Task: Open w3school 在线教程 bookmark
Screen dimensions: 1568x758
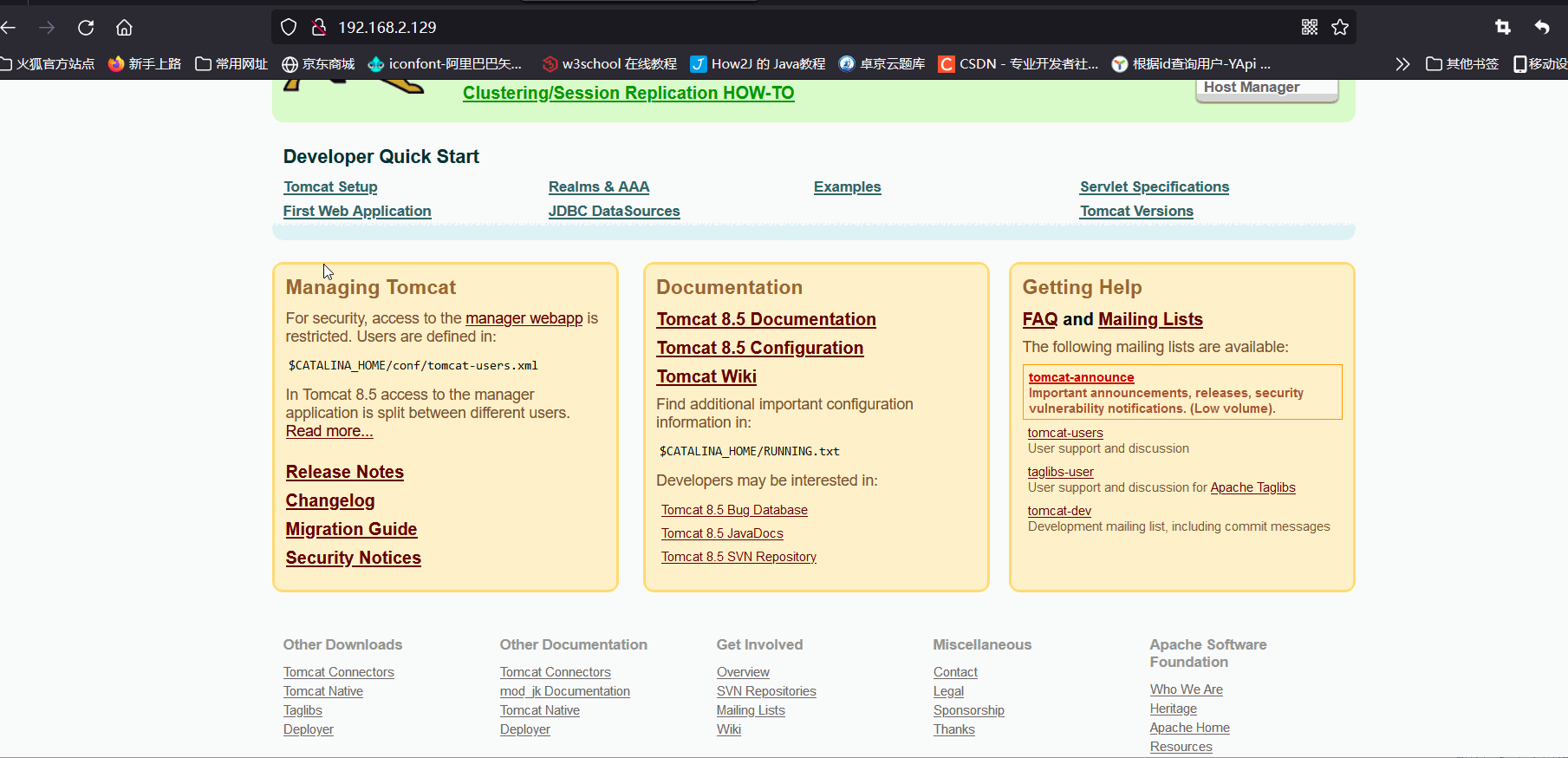Action: [x=609, y=64]
